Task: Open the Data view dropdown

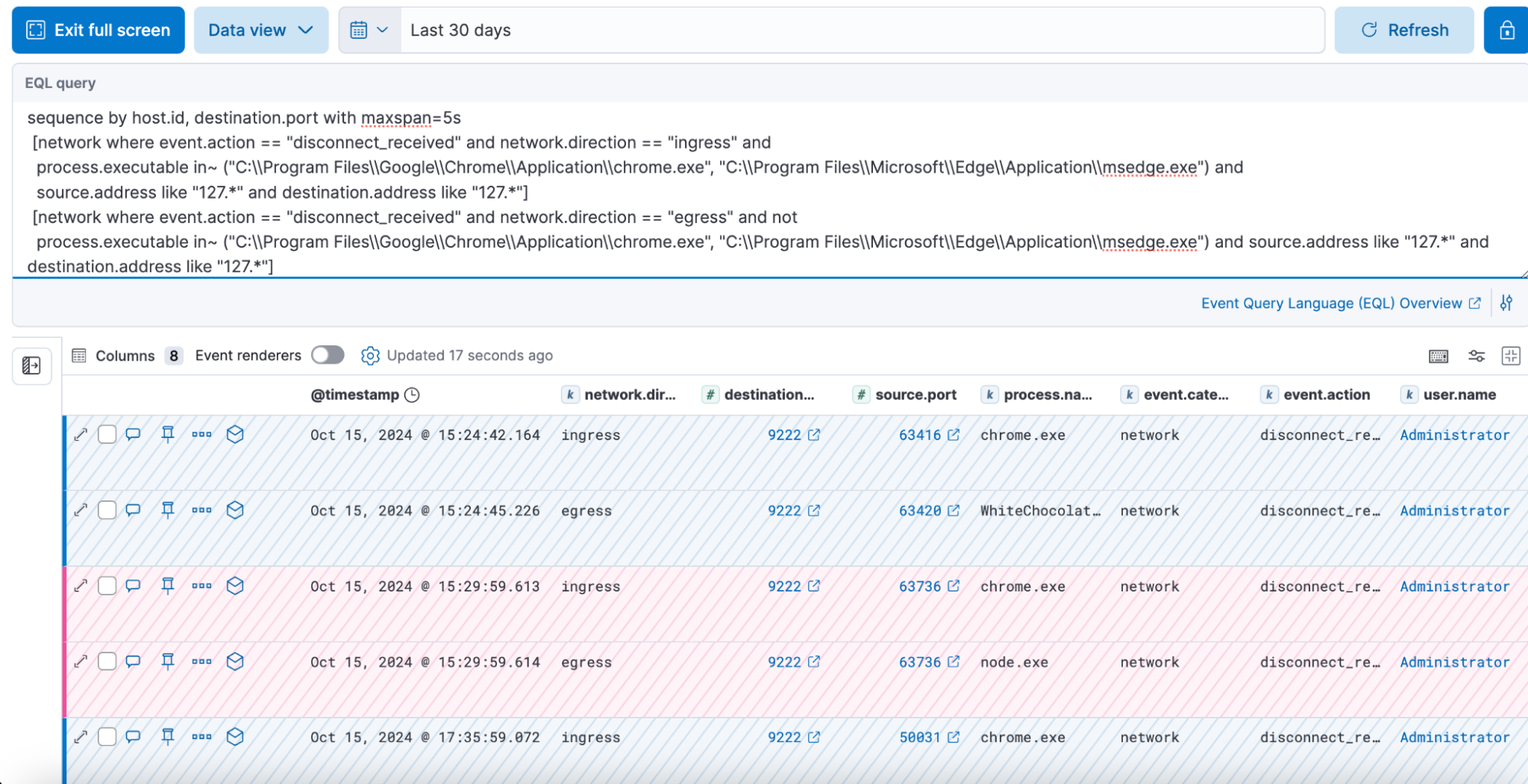Action: pyautogui.click(x=261, y=31)
